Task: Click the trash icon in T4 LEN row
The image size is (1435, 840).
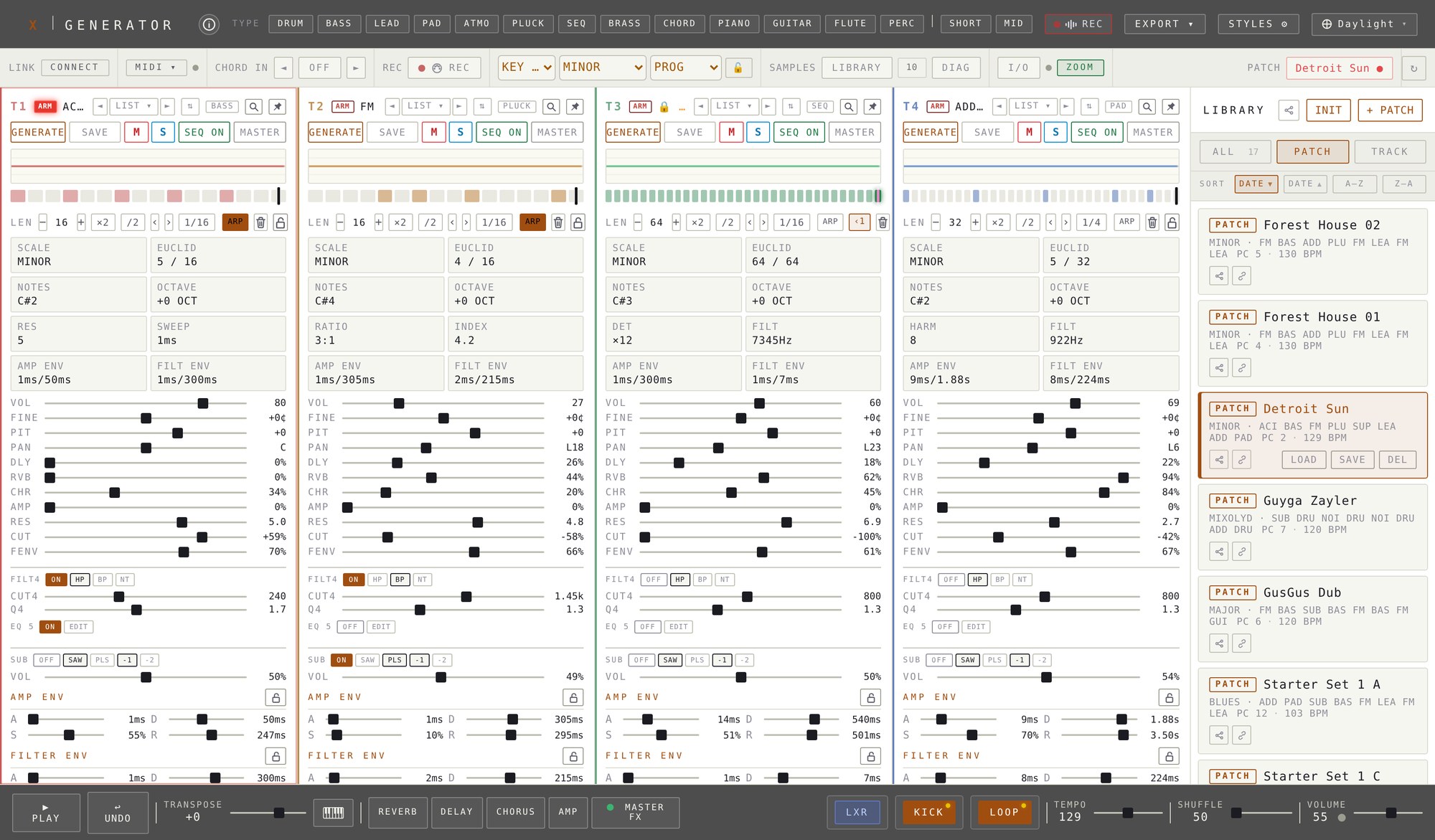Action: [1152, 222]
